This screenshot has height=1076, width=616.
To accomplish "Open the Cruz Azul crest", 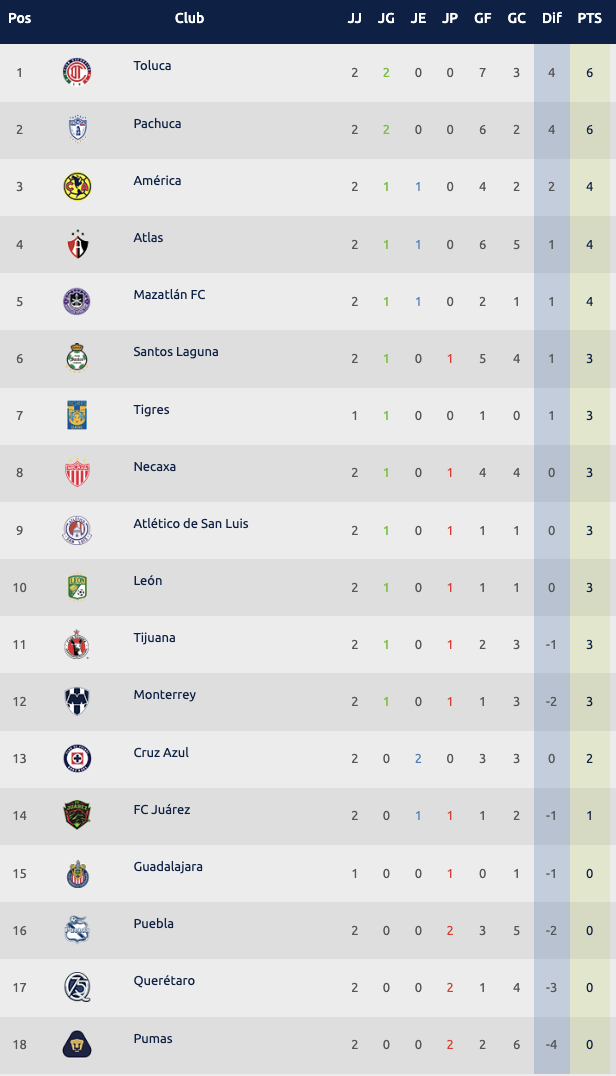I will pyautogui.click(x=77, y=757).
